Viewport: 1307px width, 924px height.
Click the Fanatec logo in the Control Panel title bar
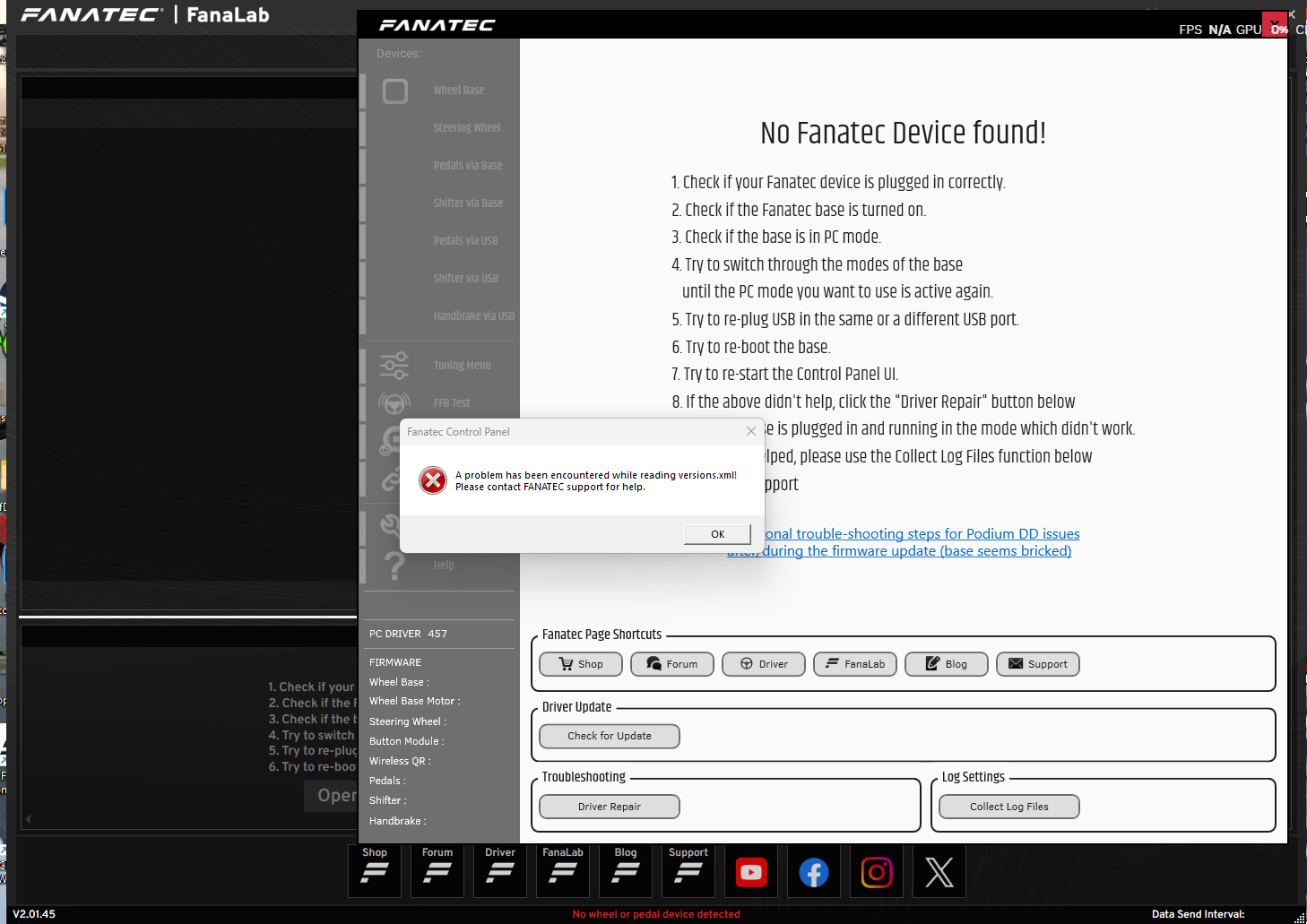(x=437, y=25)
